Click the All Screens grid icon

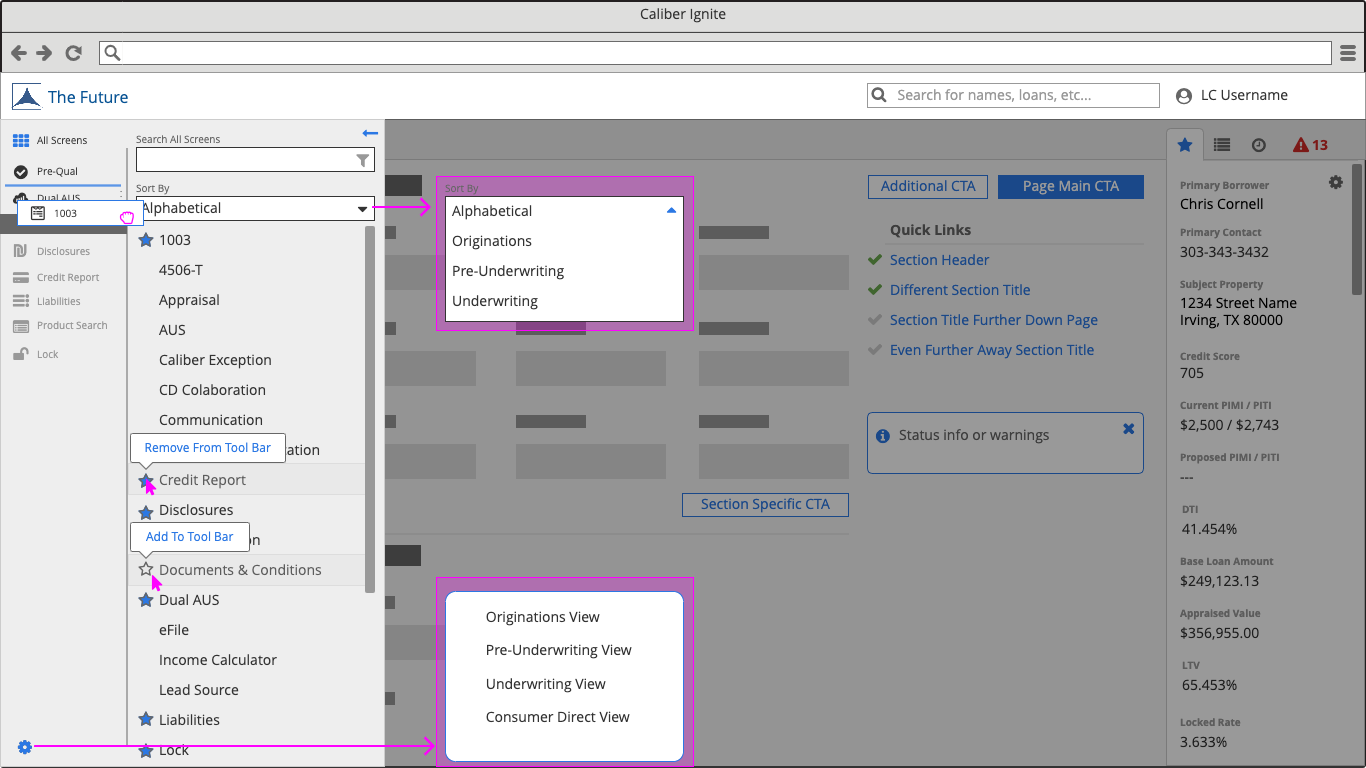click(x=21, y=141)
